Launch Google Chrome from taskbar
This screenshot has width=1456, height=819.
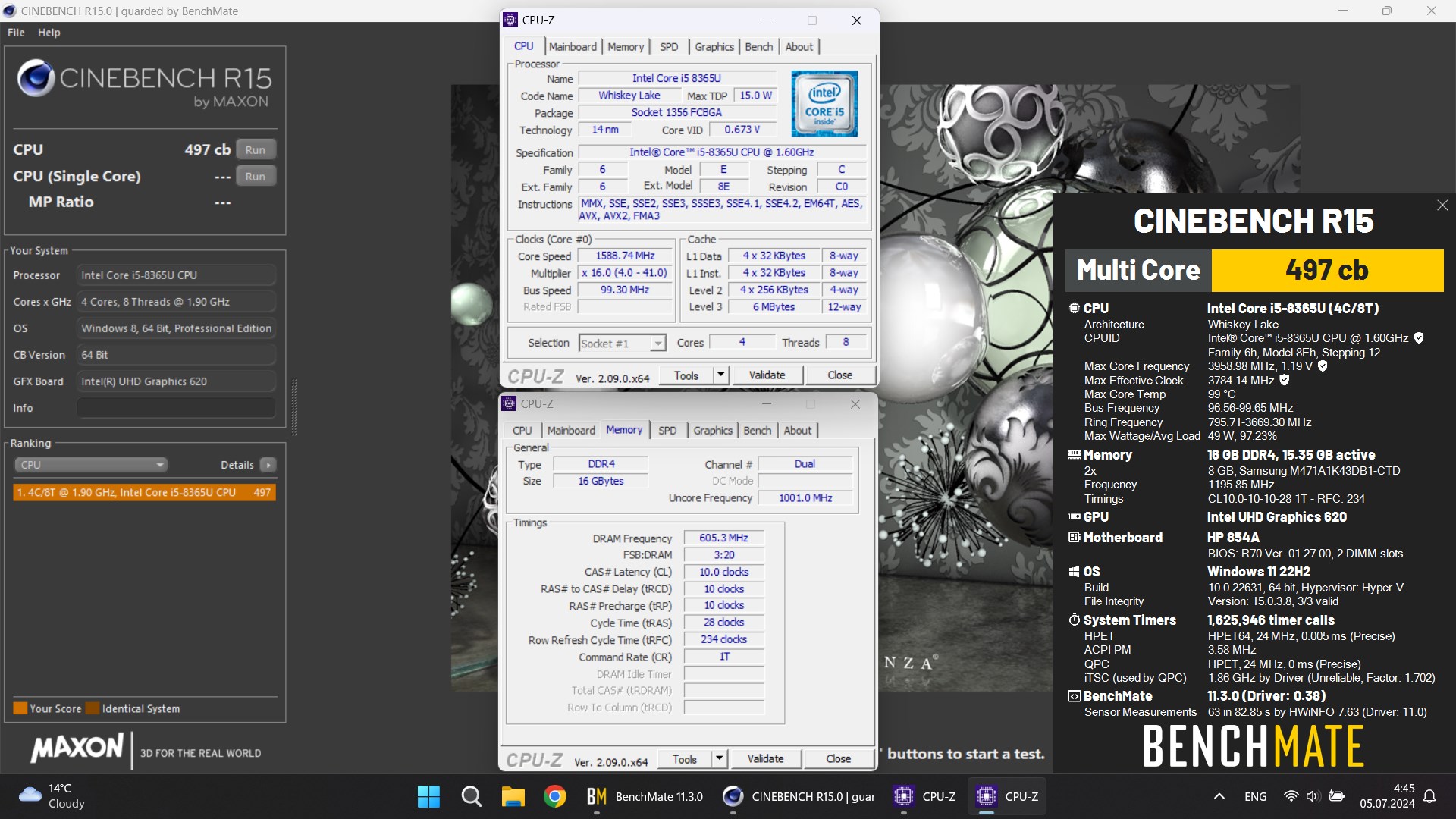(555, 797)
